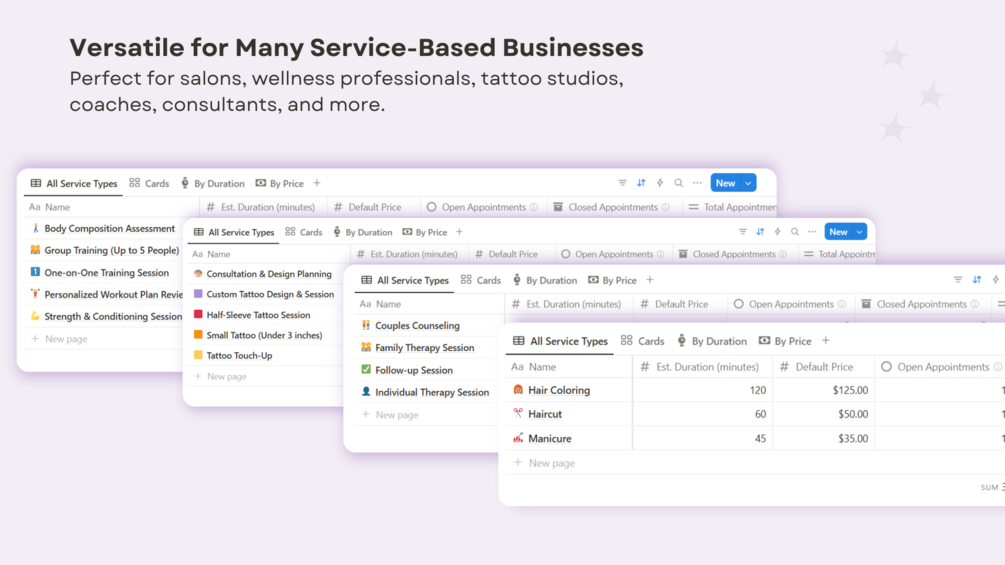Open the Body Composition Assessment row
Image resolution: width=1005 pixels, height=565 pixels.
click(x=110, y=228)
